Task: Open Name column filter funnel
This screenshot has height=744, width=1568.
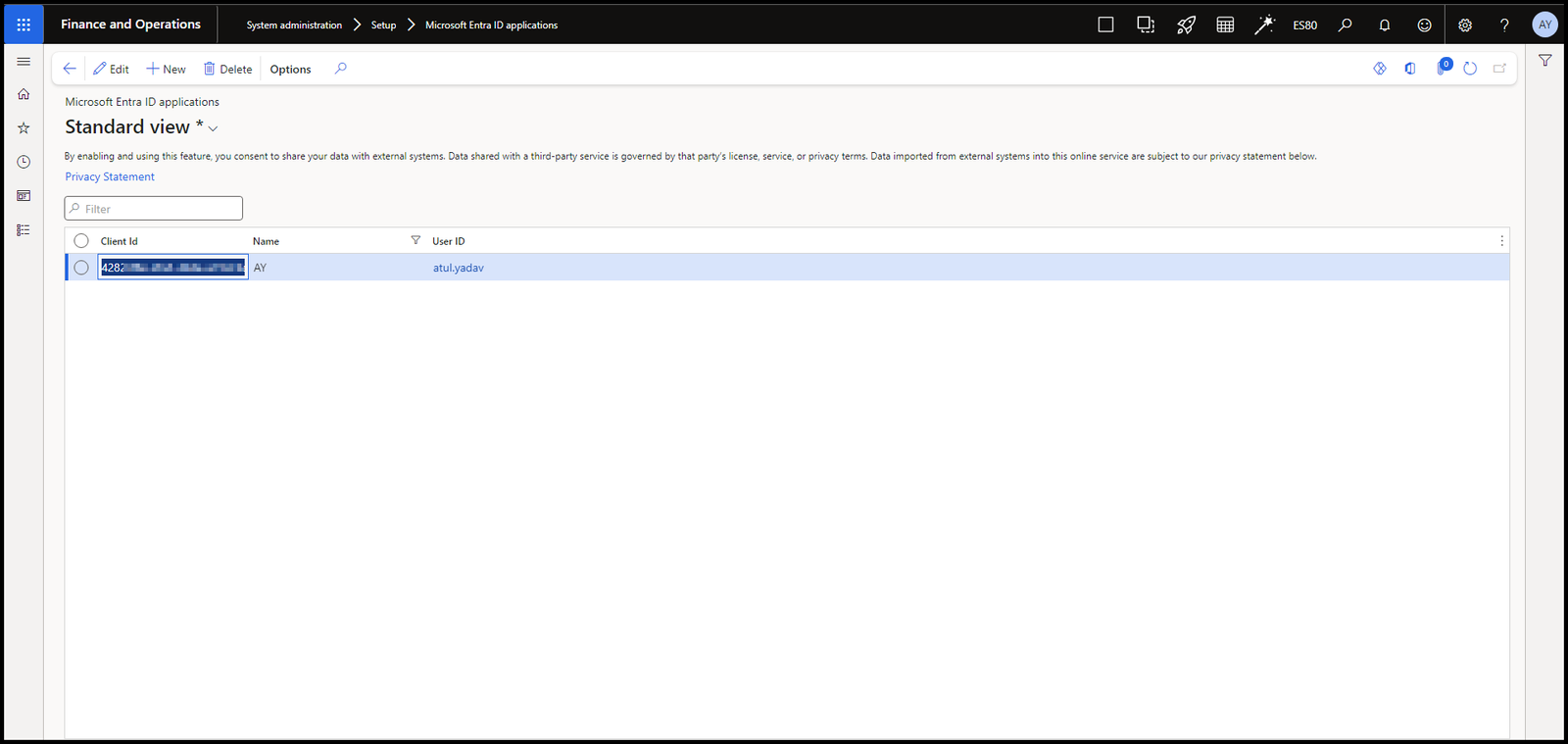Action: (x=416, y=240)
